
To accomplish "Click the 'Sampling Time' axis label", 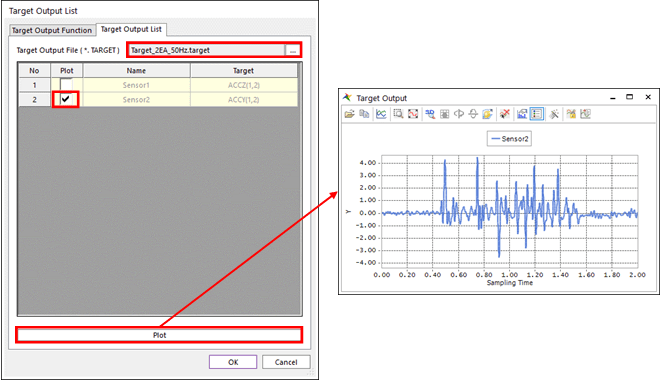I will 510,283.
